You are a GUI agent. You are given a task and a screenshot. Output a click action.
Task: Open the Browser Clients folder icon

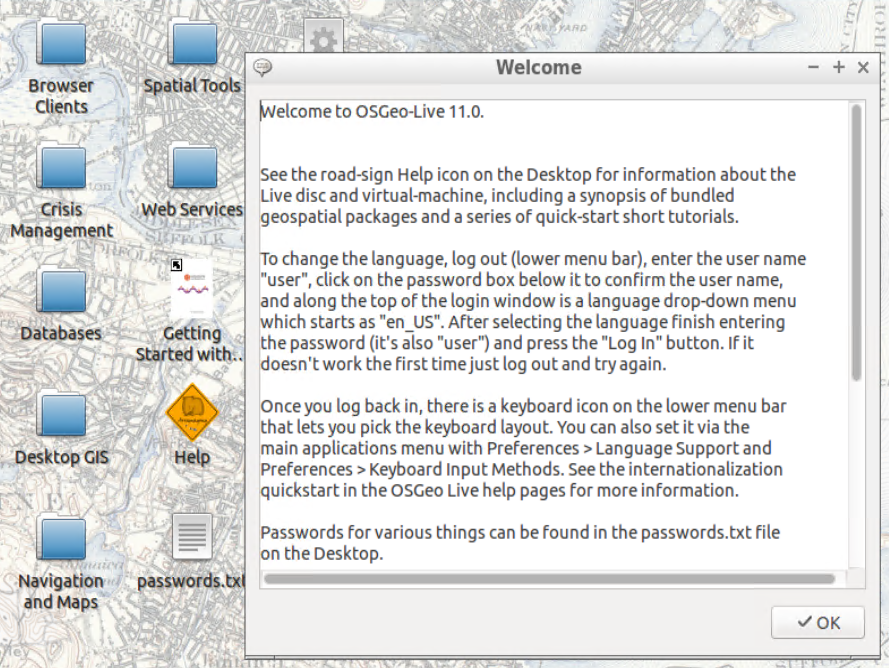(61, 42)
